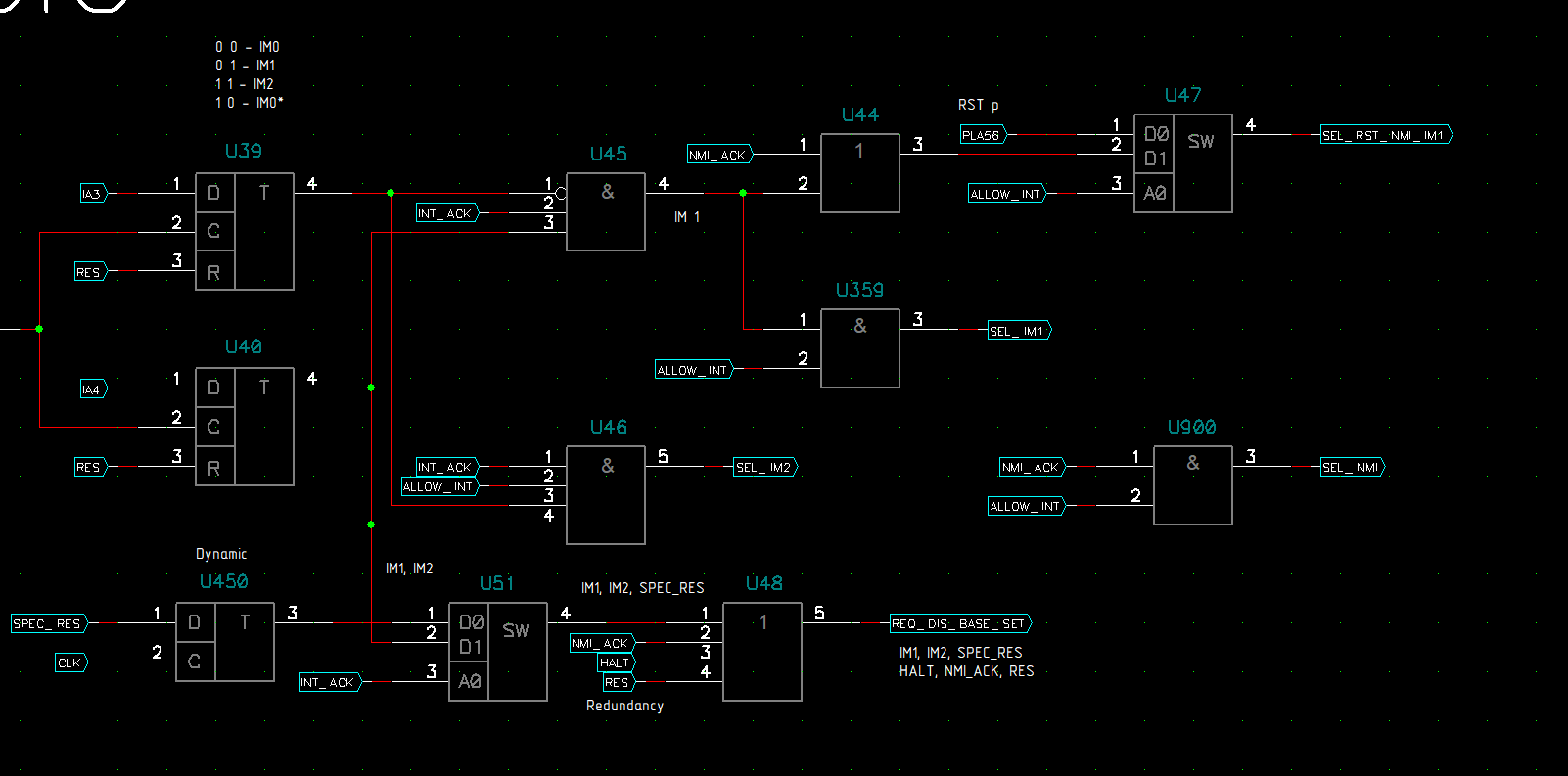This screenshot has width=1568, height=776.
Task: Click the REQ_DIS_BASE_SET output port
Action: point(959,623)
